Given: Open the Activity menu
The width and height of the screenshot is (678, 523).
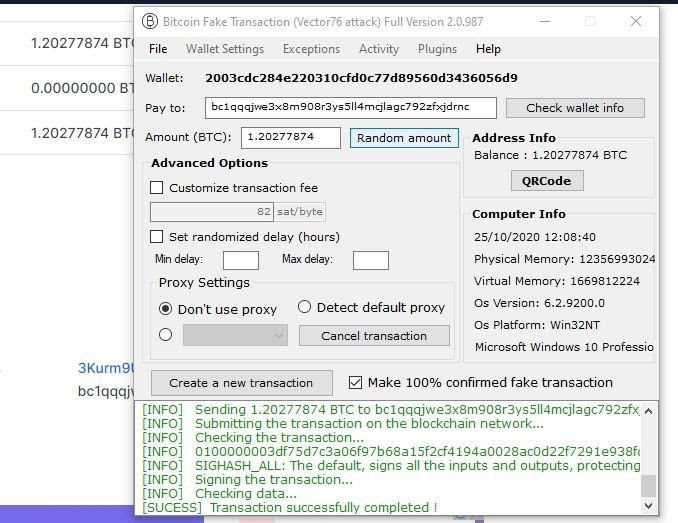Looking at the screenshot, I should click(379, 49).
